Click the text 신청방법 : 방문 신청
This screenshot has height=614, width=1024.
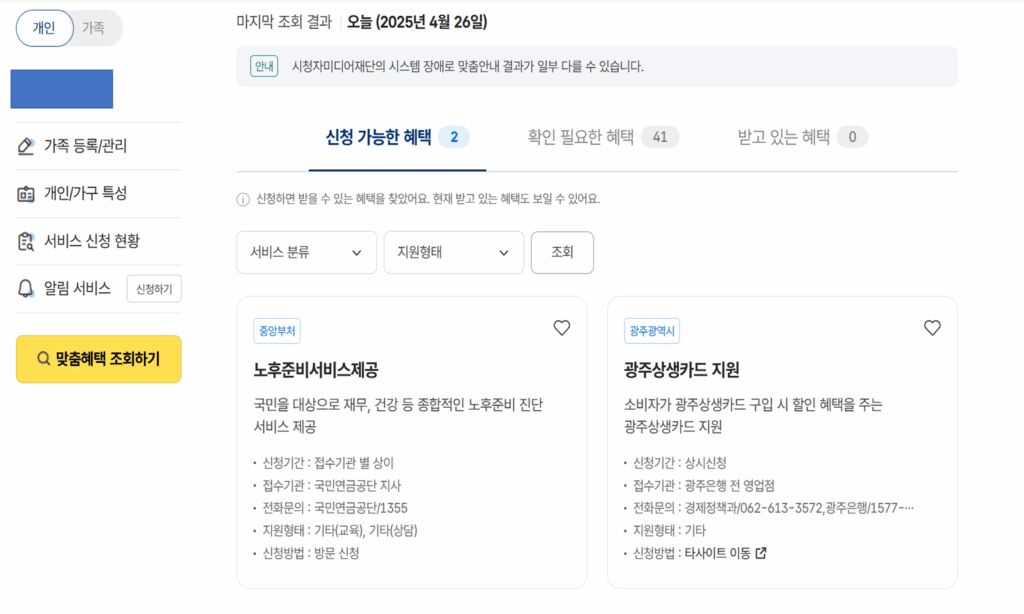coord(311,553)
